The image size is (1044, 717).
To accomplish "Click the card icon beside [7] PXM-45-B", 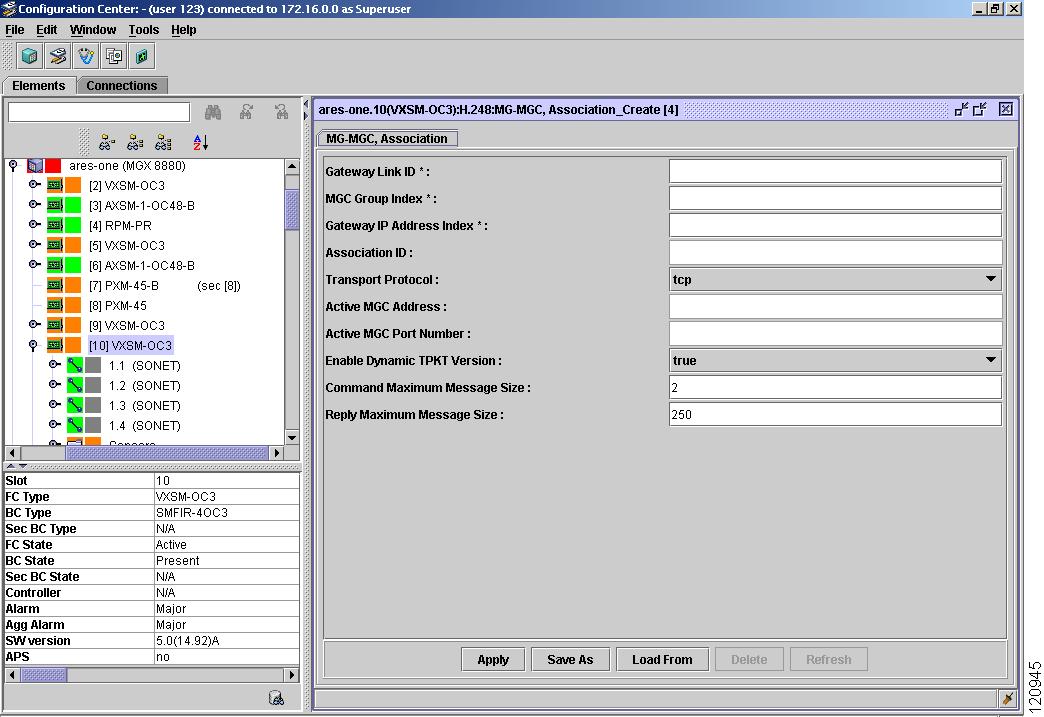I will point(55,286).
